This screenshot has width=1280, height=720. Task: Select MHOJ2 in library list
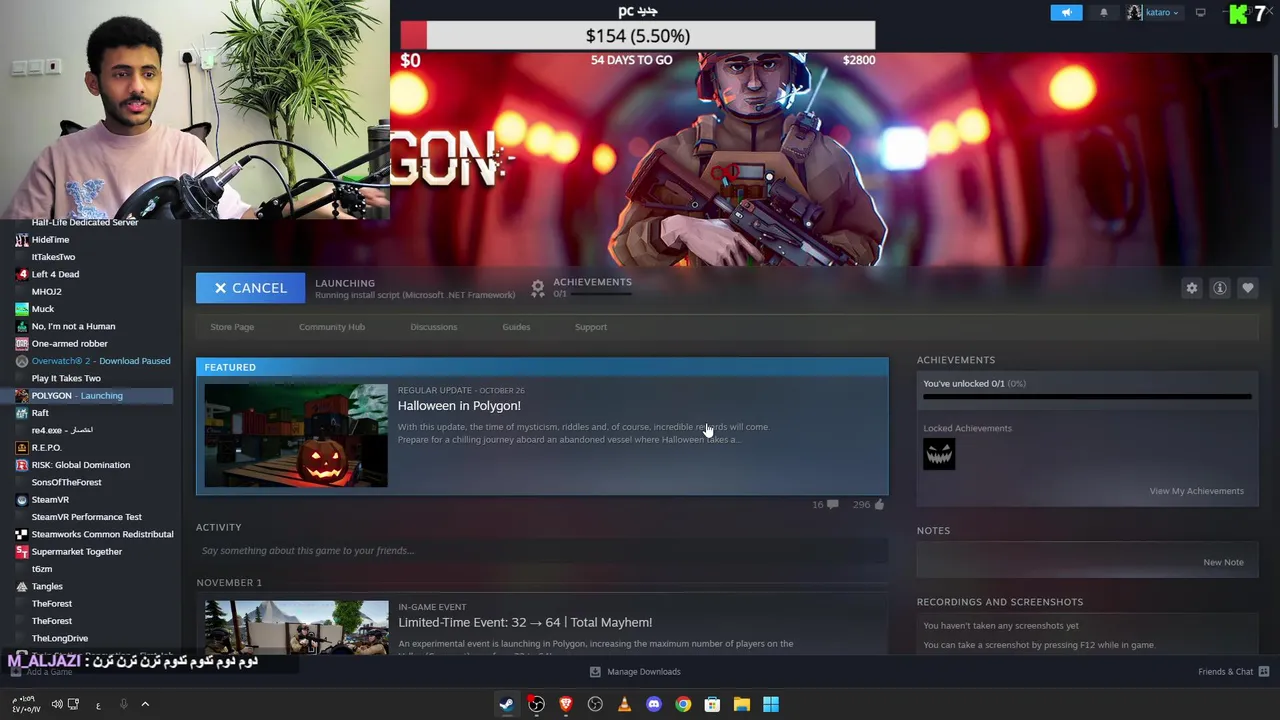(x=46, y=292)
